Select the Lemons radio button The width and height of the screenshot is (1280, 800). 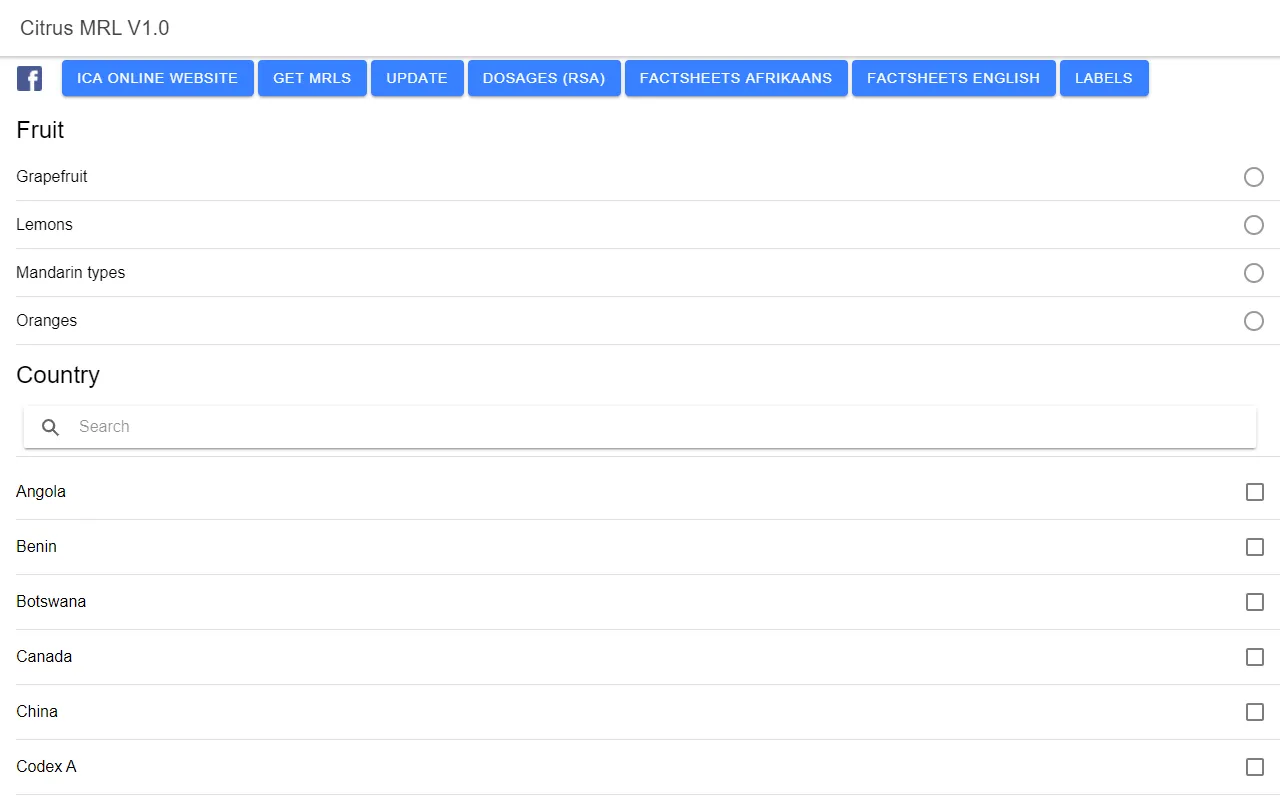tap(1254, 225)
